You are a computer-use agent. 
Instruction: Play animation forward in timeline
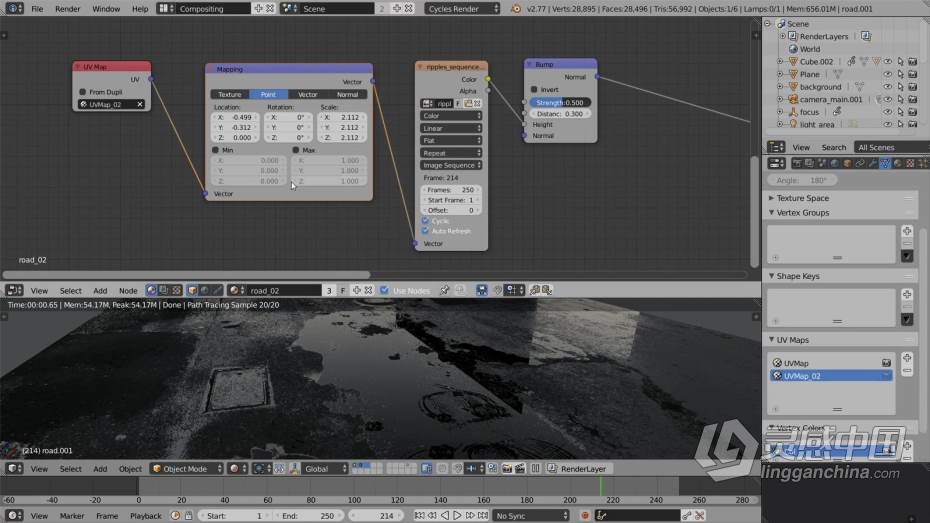457,516
